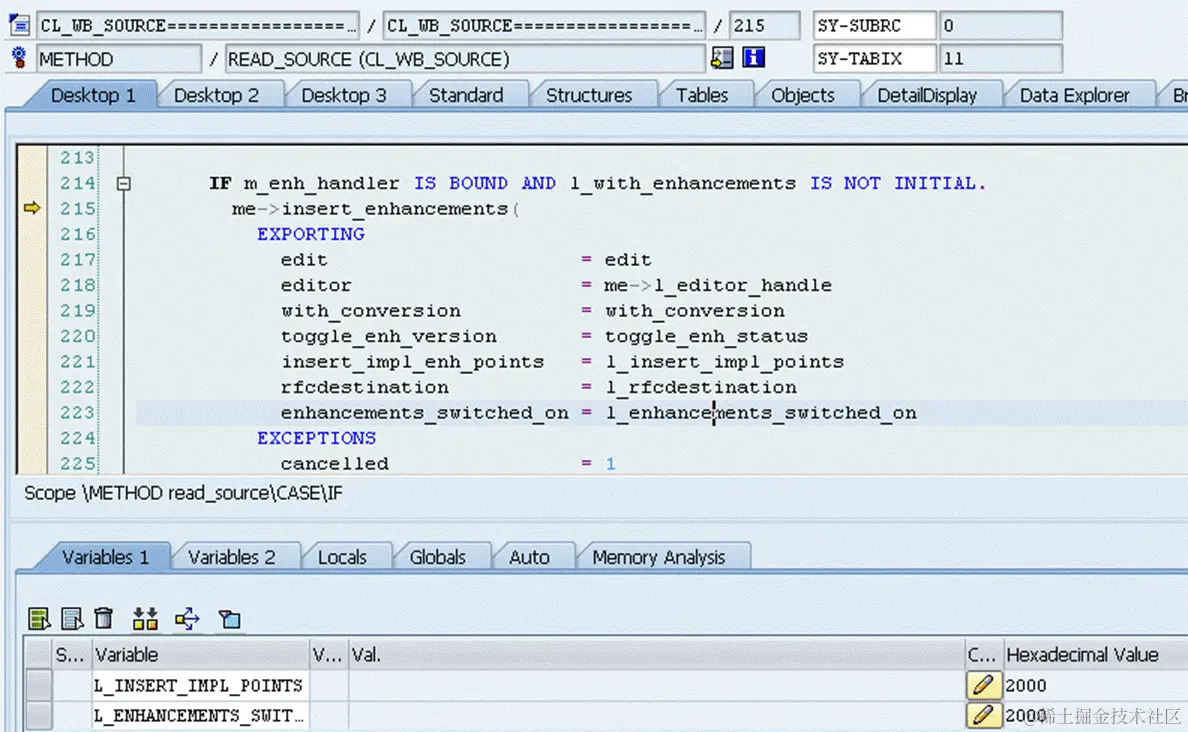Click the toggle_enh_status variable on line 220
Image resolution: width=1188 pixels, height=732 pixels.
click(706, 336)
